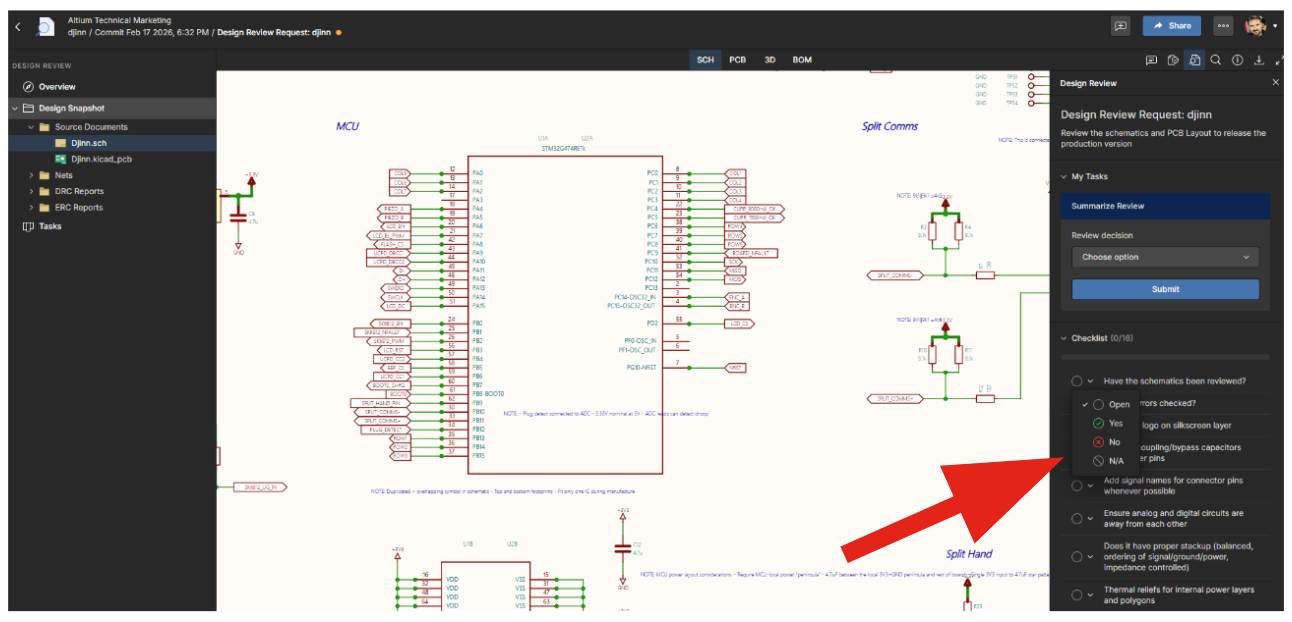The width and height of the screenshot is (1292, 622).
Task: Select the document compare icon
Action: [1174, 60]
